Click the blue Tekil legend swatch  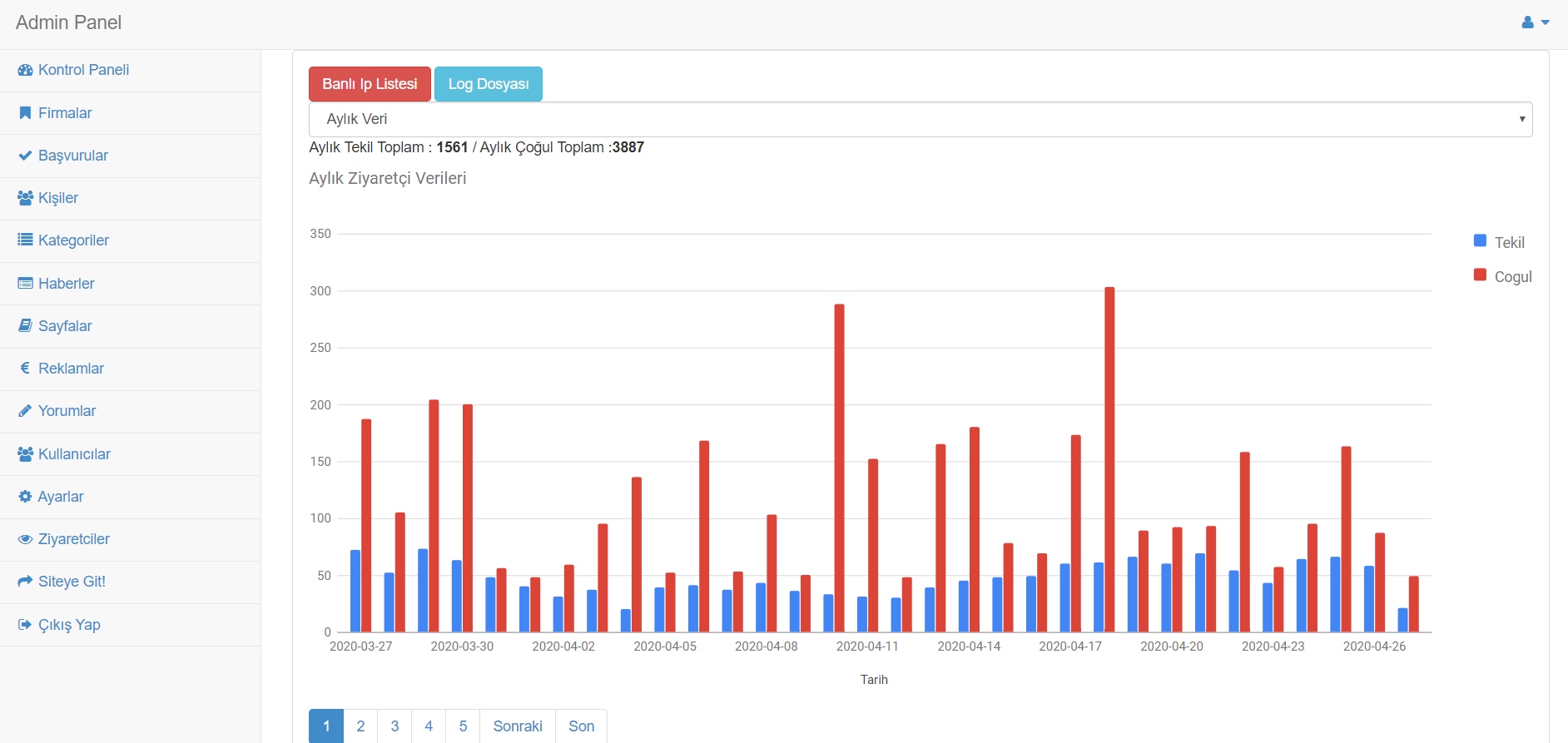1480,240
